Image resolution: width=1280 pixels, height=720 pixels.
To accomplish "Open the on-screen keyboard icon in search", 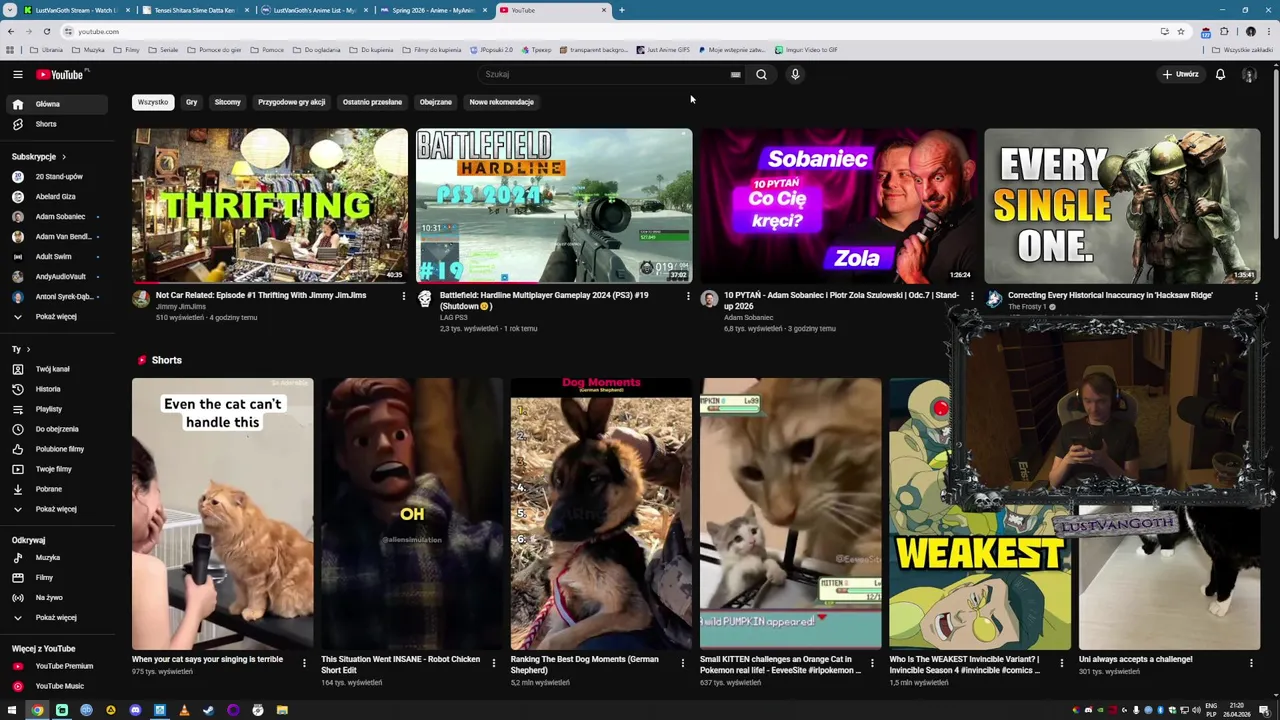I will click(735, 74).
